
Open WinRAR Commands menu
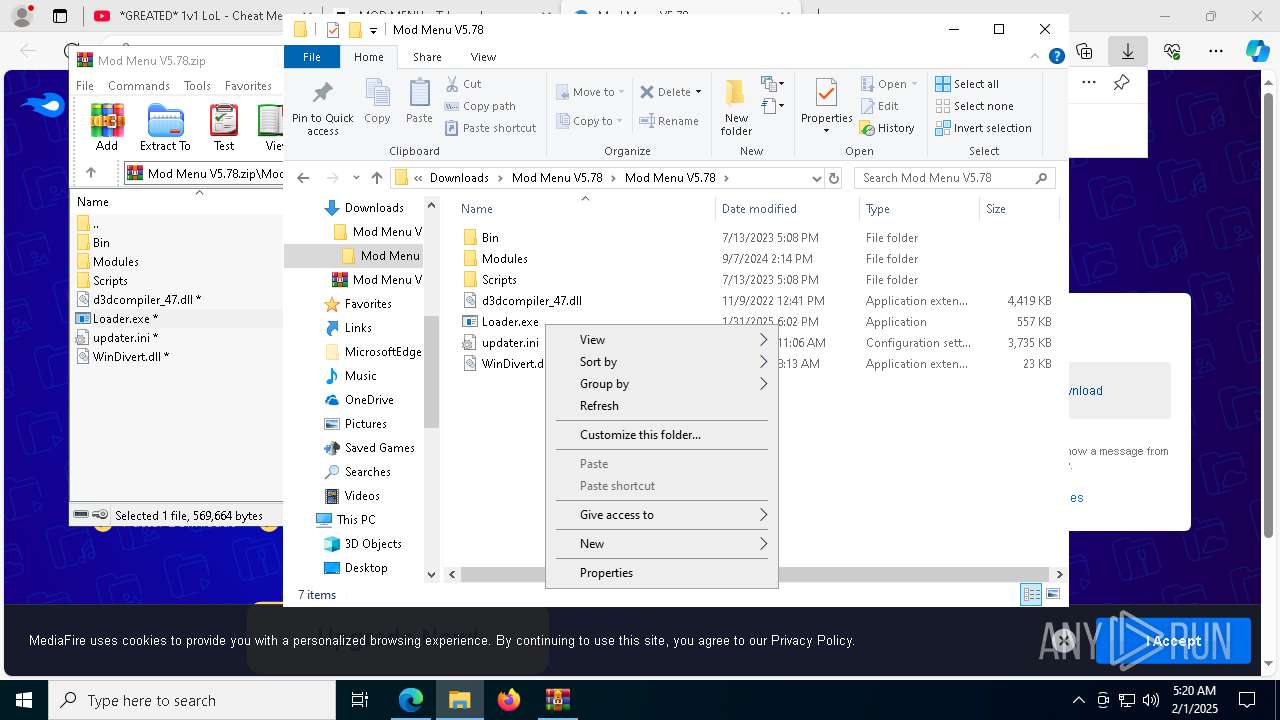(139, 86)
